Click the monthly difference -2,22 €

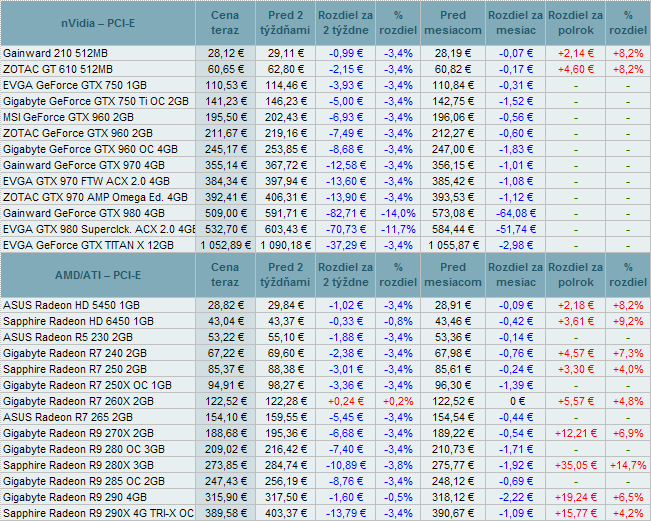(x=516, y=497)
